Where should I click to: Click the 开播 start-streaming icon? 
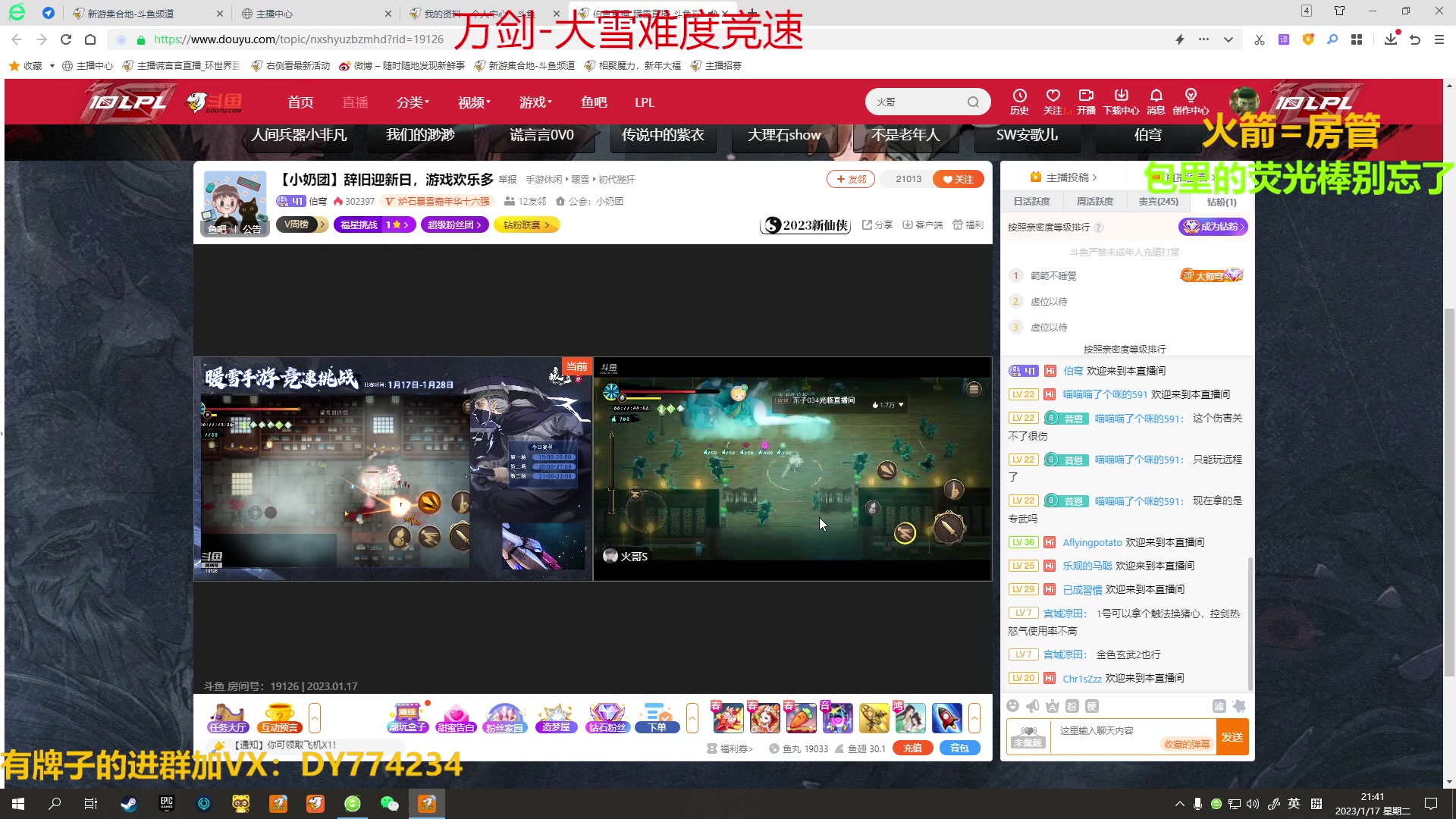click(x=1086, y=102)
